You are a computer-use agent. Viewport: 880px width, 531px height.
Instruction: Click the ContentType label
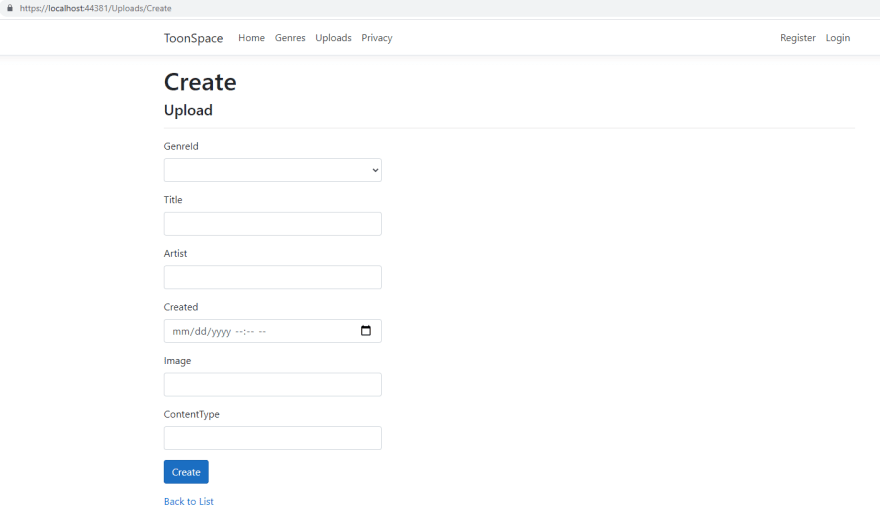(191, 414)
